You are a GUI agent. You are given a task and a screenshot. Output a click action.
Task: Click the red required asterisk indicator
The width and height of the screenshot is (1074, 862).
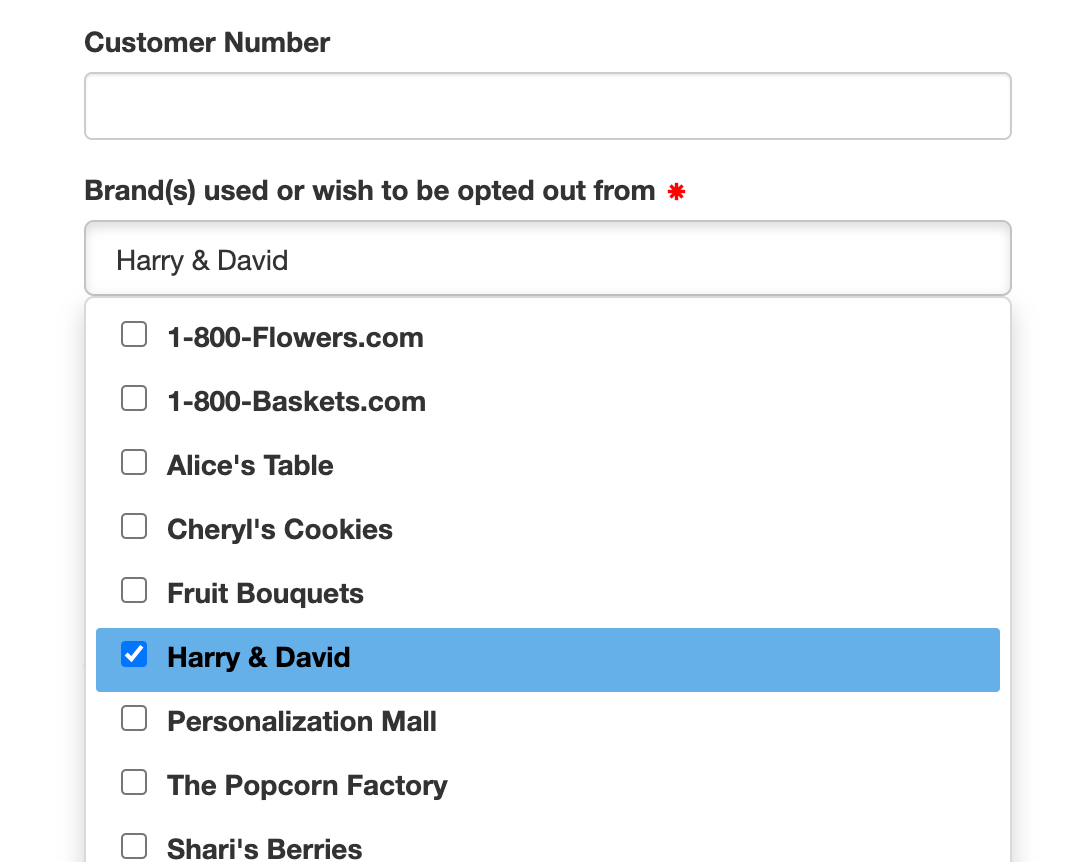(x=678, y=192)
